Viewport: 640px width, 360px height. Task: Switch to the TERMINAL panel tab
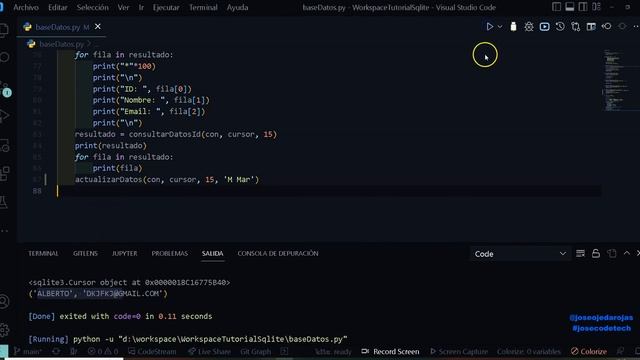pos(43,253)
